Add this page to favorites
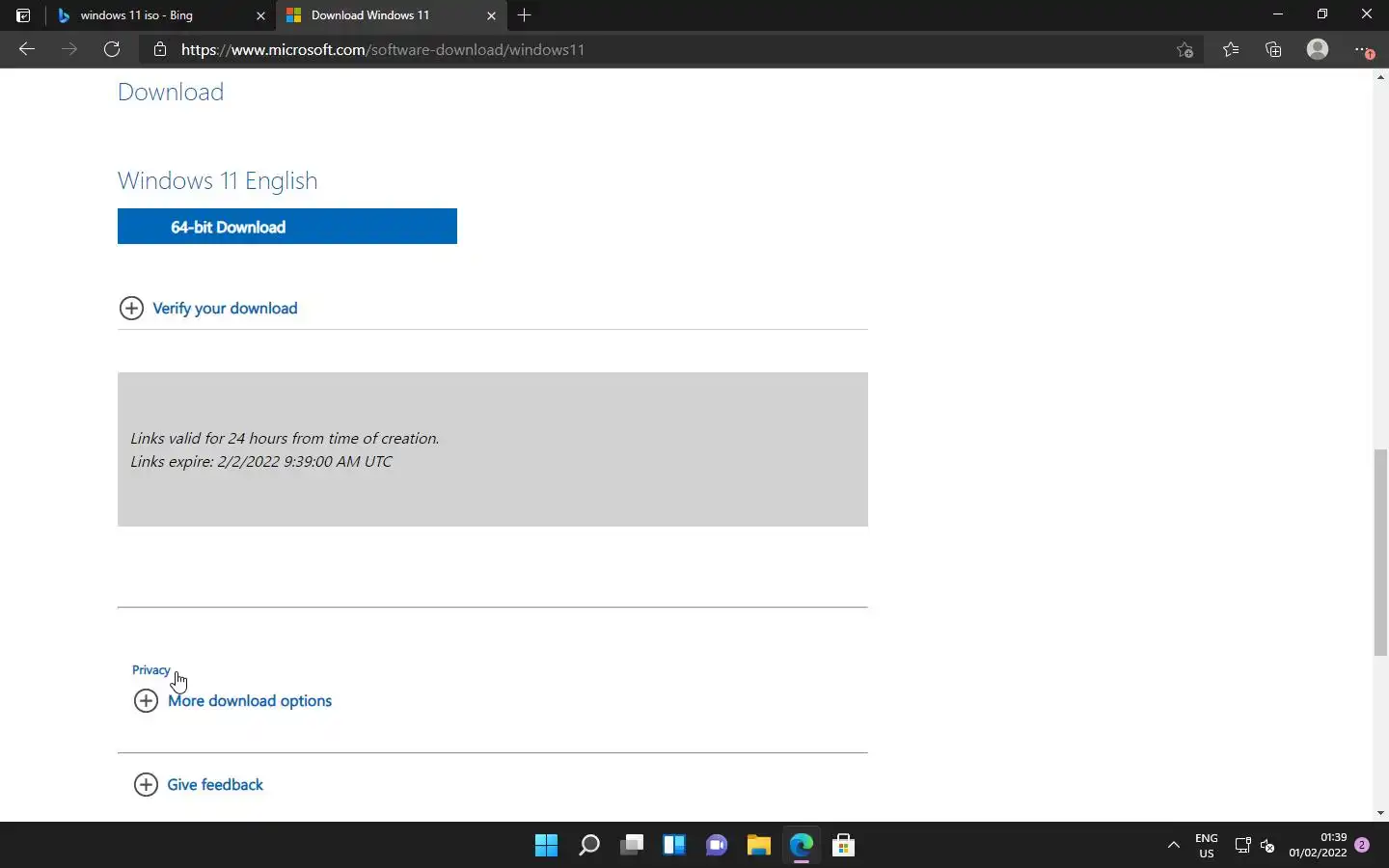 pos(1185,49)
